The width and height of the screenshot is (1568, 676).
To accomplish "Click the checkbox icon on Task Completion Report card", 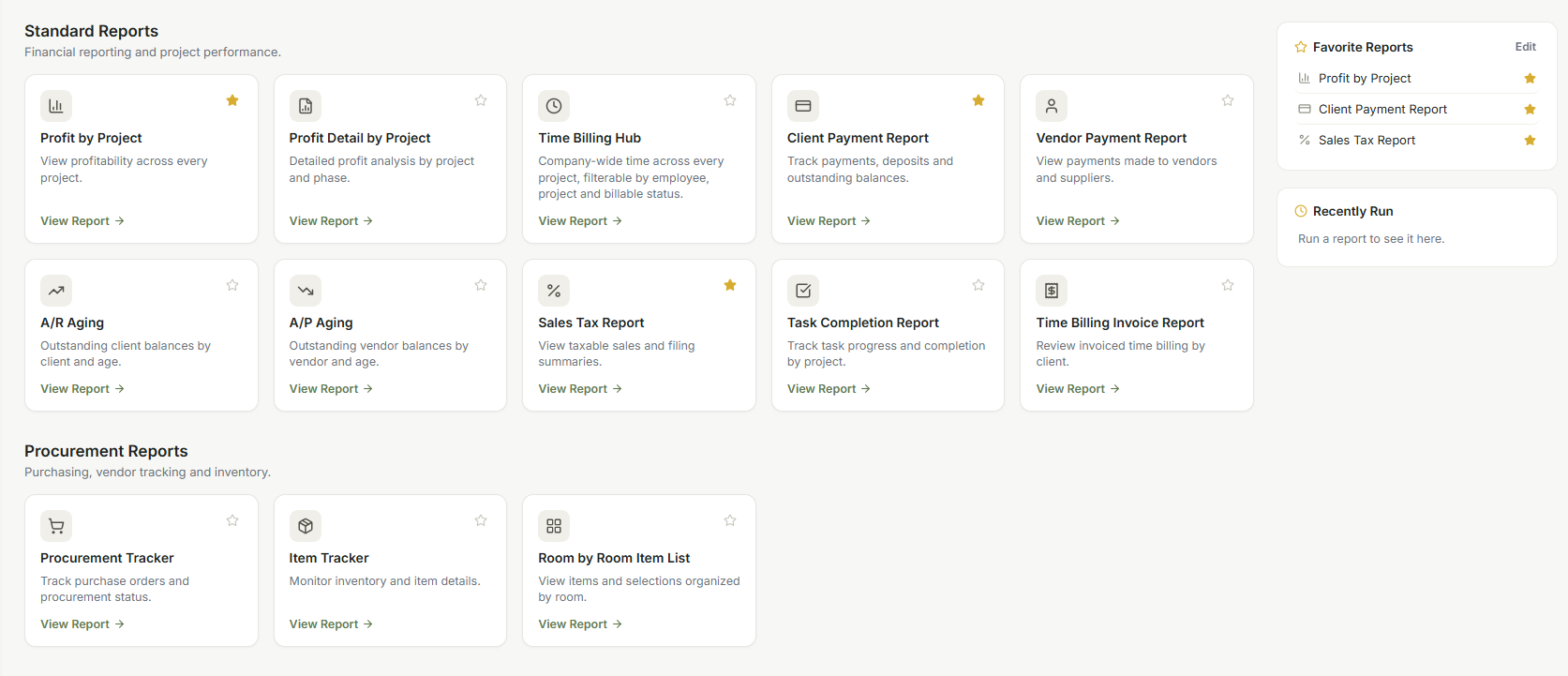I will tap(803, 291).
